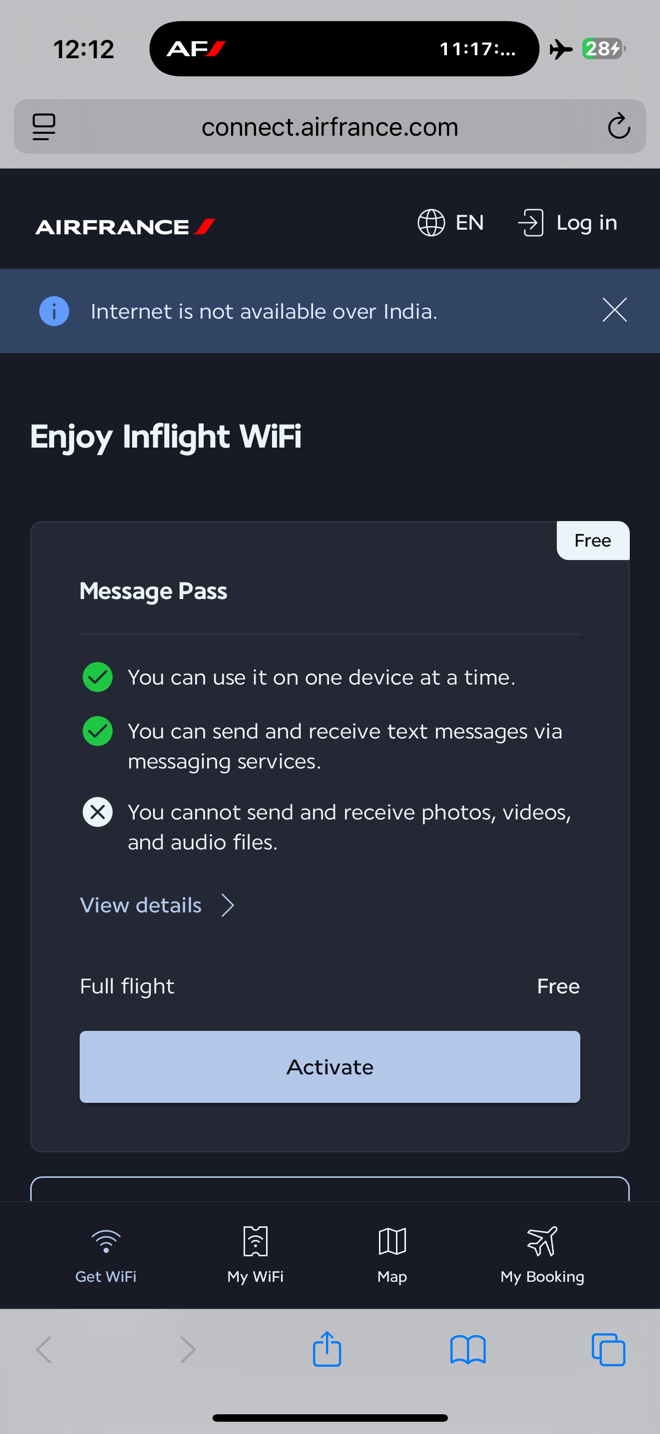This screenshot has height=1434, width=660.
Task: Expand View details chevron arrow
Action: pos(228,905)
